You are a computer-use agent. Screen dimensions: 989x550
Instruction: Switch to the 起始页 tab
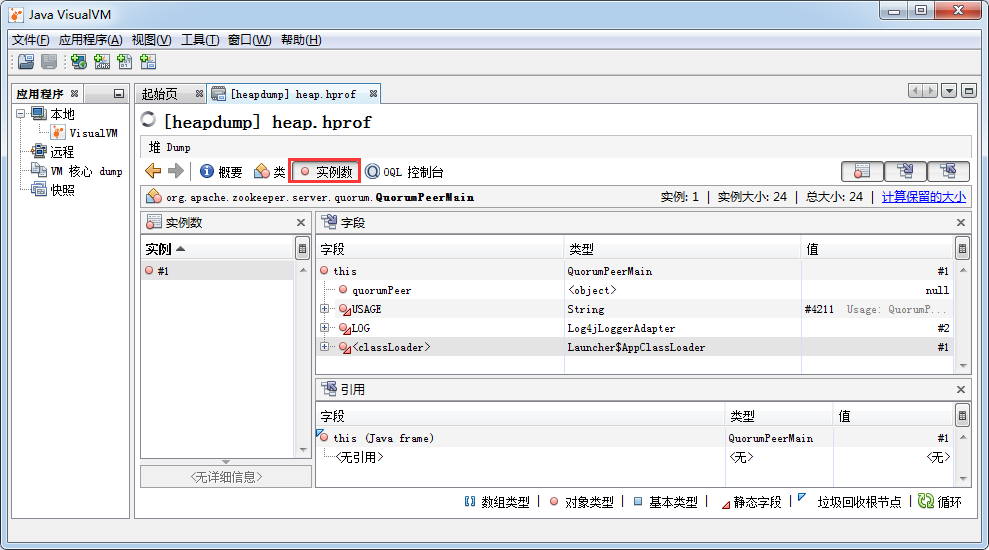click(x=160, y=94)
